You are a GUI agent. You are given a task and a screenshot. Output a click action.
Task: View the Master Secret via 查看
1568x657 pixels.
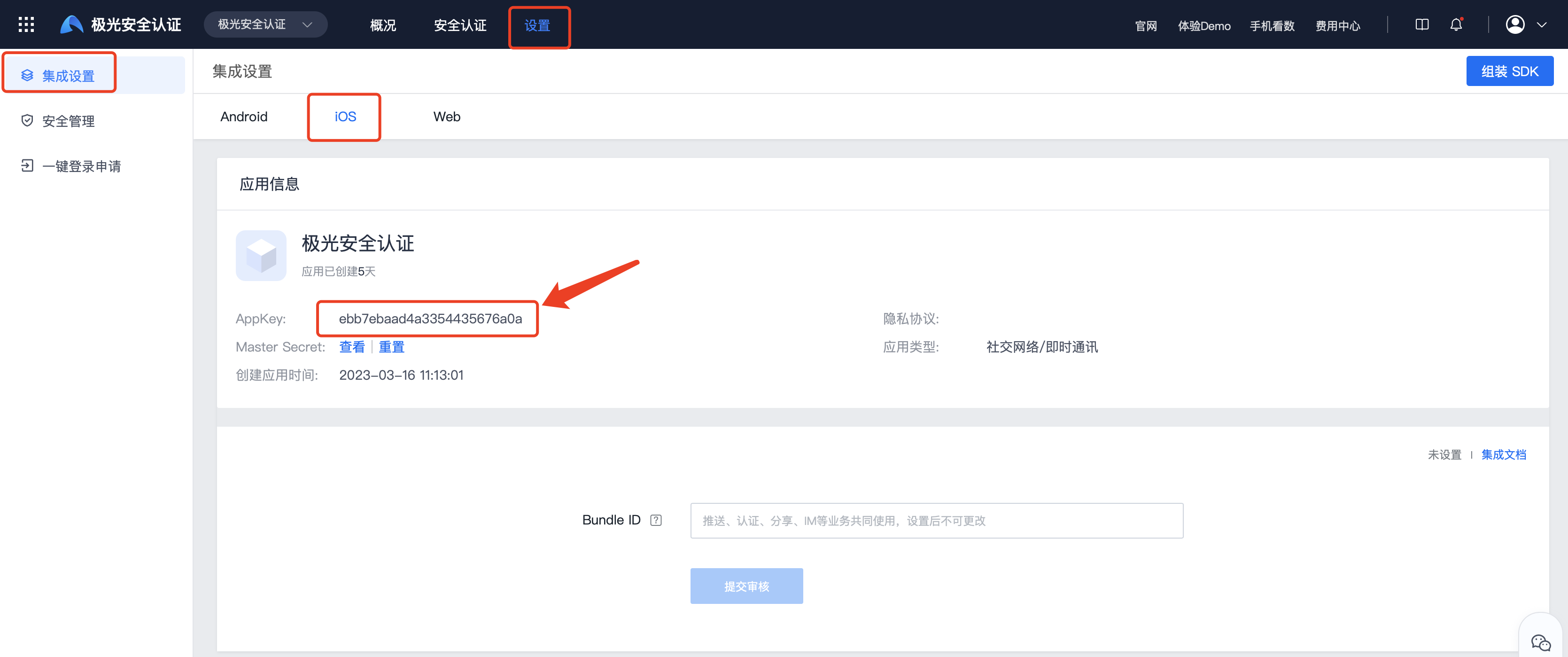click(352, 346)
